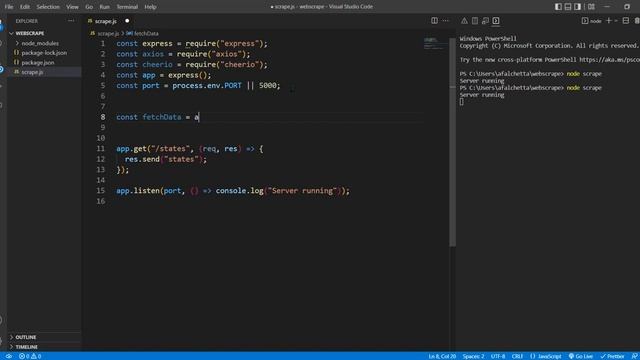
Task: Open errors and warnings count in status bar
Action: pos(30,356)
